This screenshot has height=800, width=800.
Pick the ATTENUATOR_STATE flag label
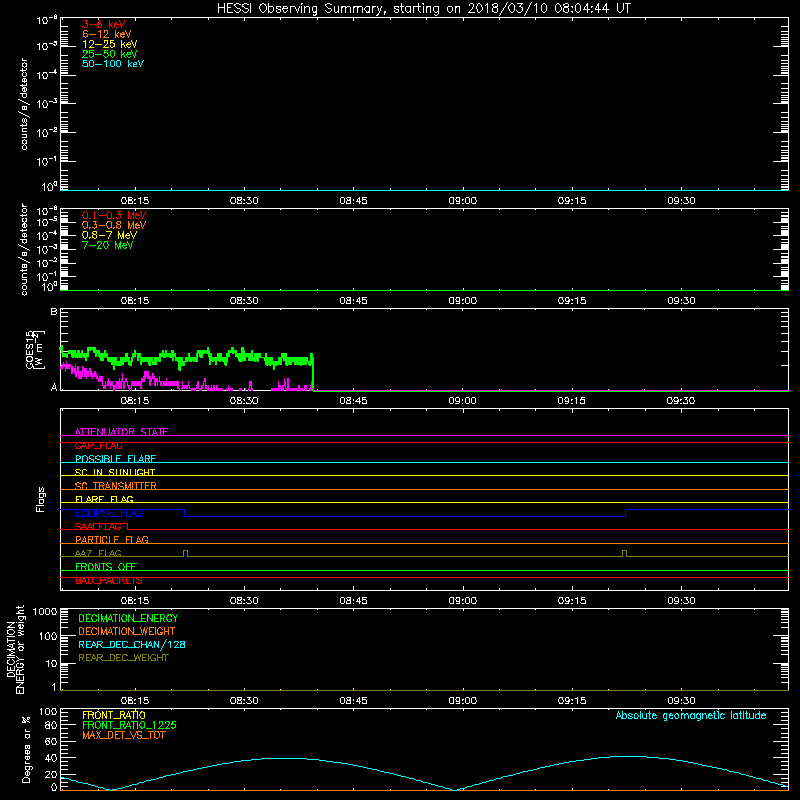click(x=121, y=432)
